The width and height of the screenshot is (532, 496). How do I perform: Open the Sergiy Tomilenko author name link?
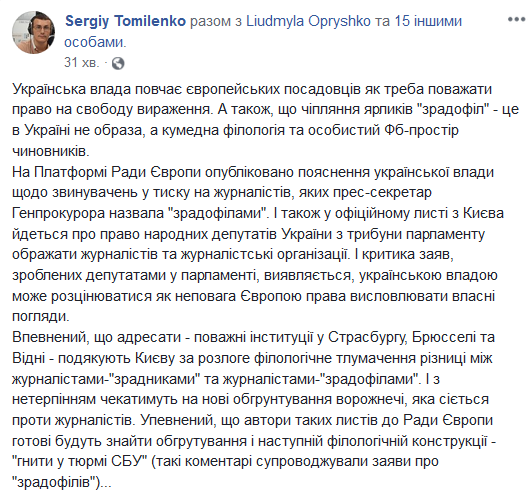(x=125, y=21)
